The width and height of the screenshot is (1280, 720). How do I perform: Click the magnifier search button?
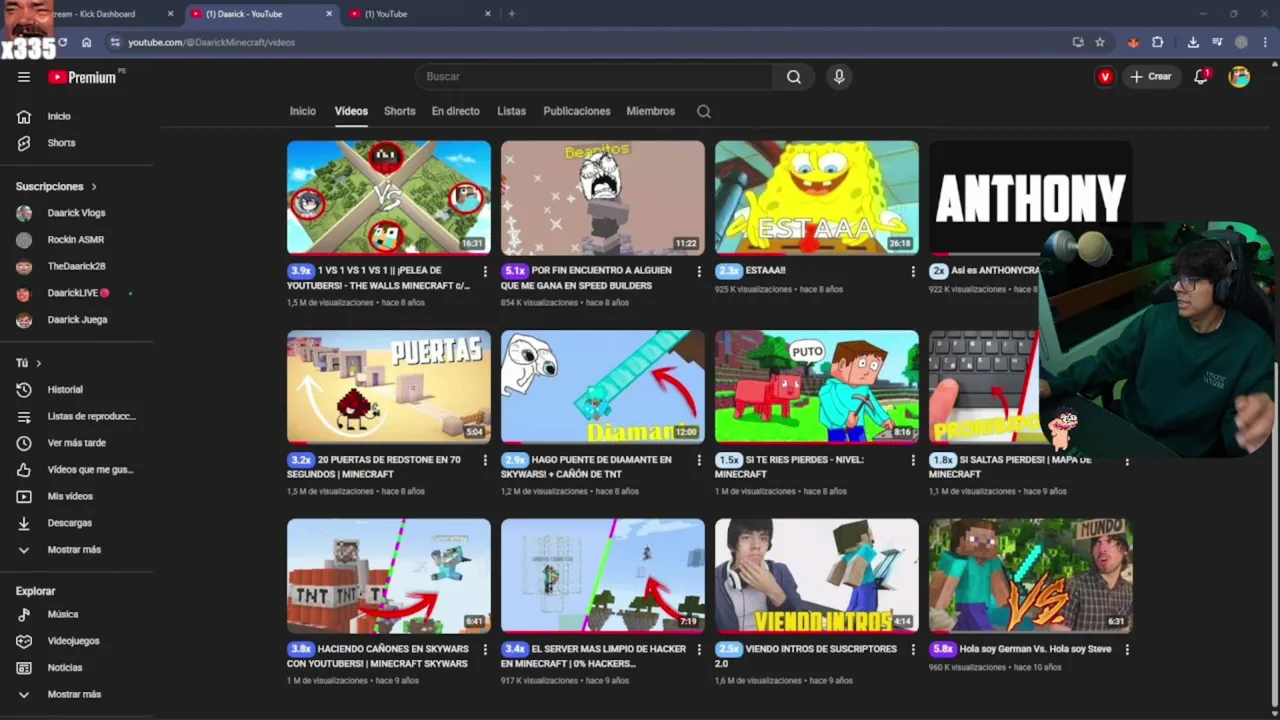(794, 77)
